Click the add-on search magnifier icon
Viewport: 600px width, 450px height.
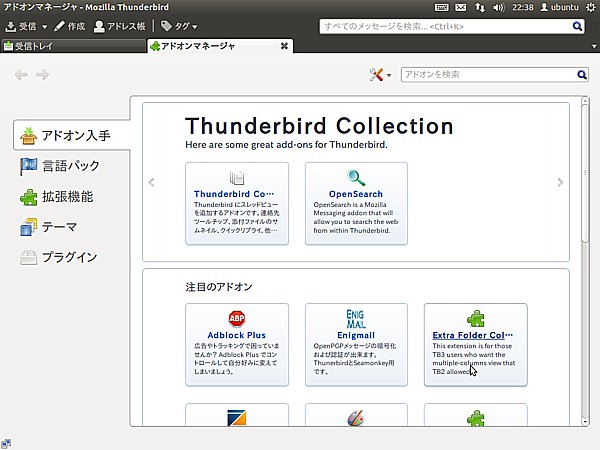click(582, 75)
